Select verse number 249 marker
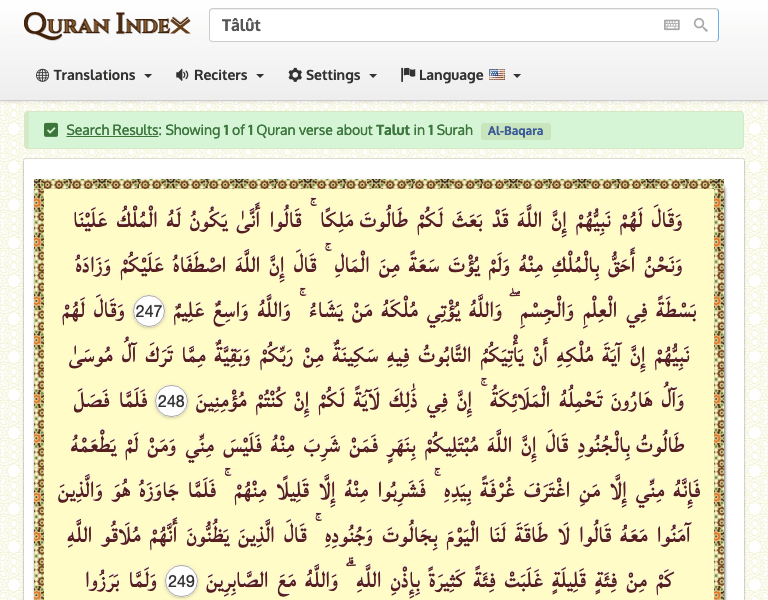Screen dimensions: 768x600 coord(181,582)
